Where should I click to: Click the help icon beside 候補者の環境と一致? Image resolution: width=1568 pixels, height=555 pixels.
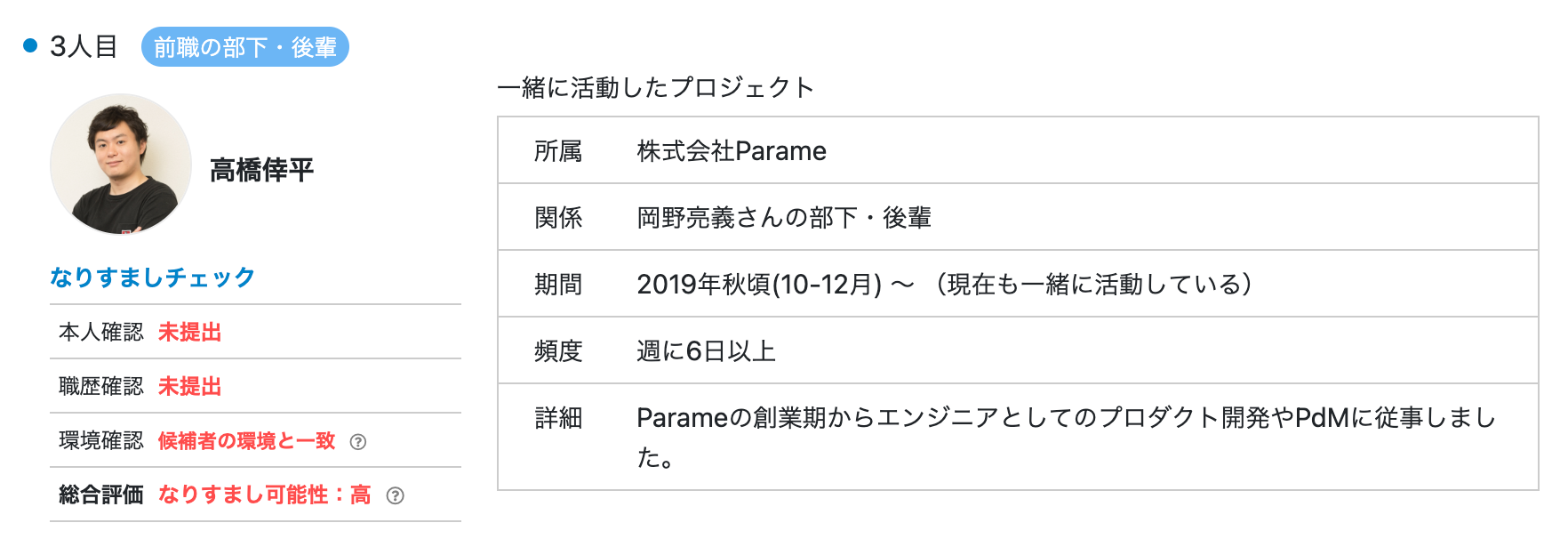coord(358,442)
